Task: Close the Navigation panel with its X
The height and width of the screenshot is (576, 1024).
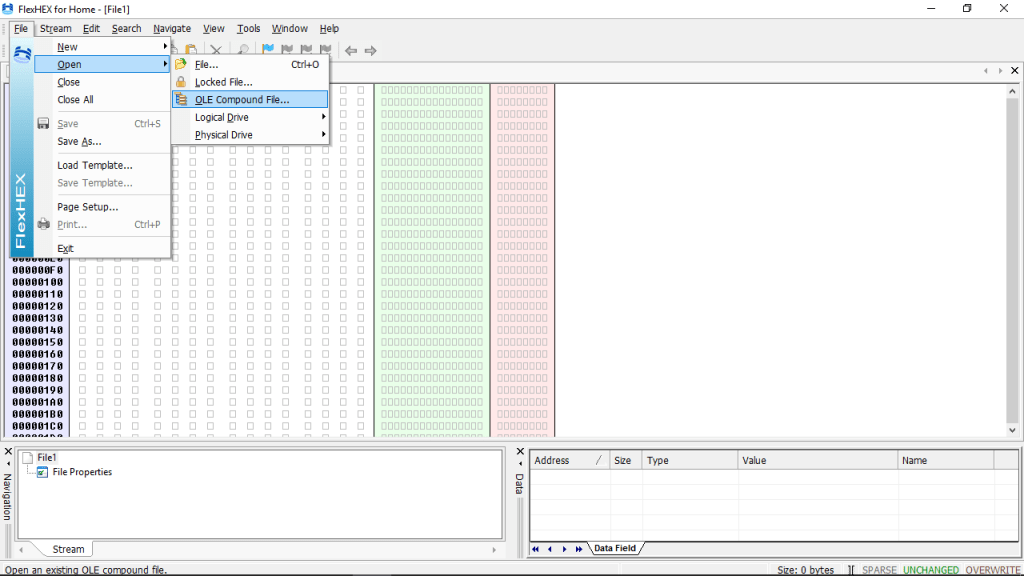Action: (x=7, y=453)
